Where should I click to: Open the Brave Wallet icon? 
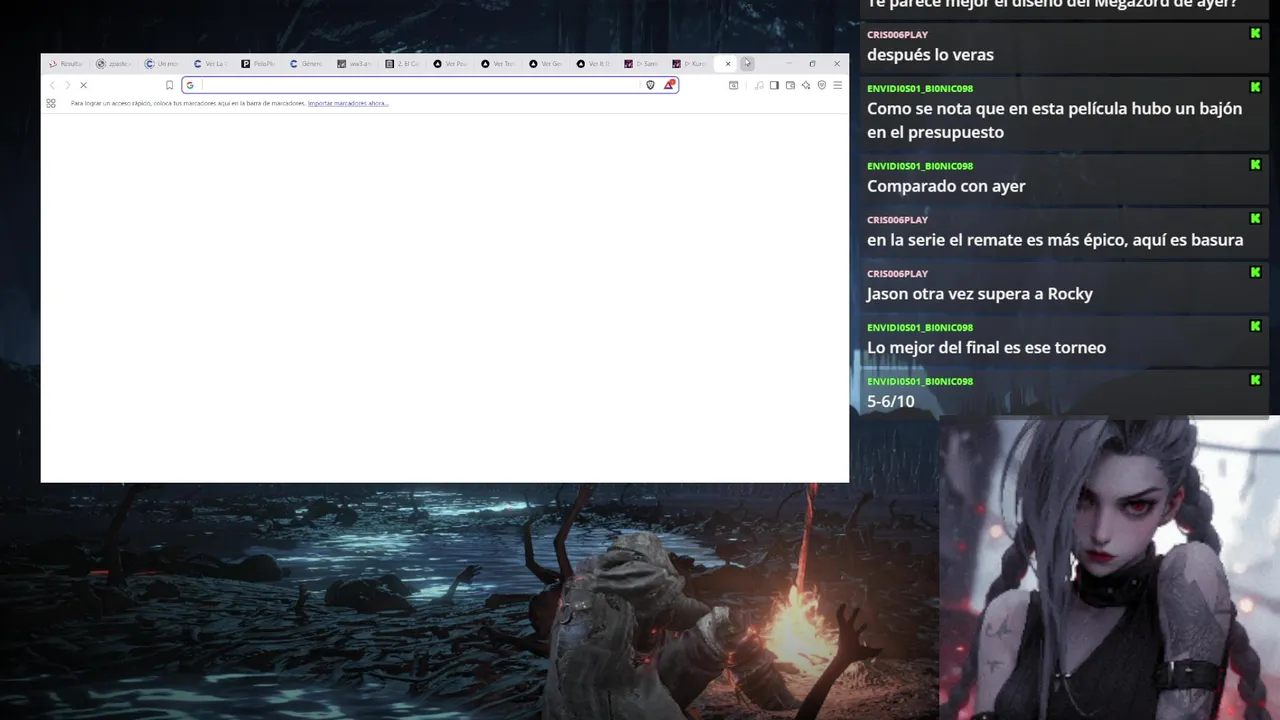click(790, 85)
